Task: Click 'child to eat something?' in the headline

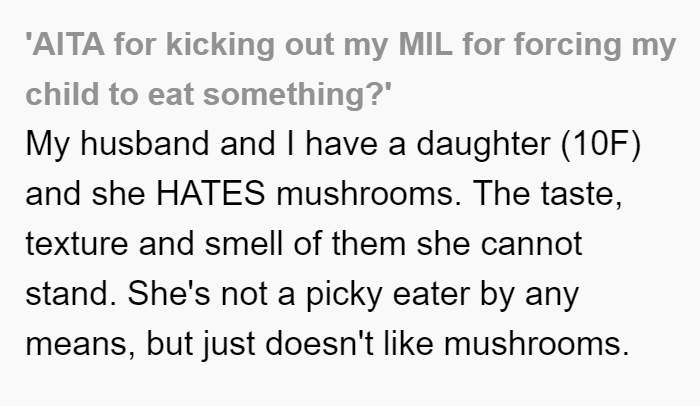Action: pos(208,94)
